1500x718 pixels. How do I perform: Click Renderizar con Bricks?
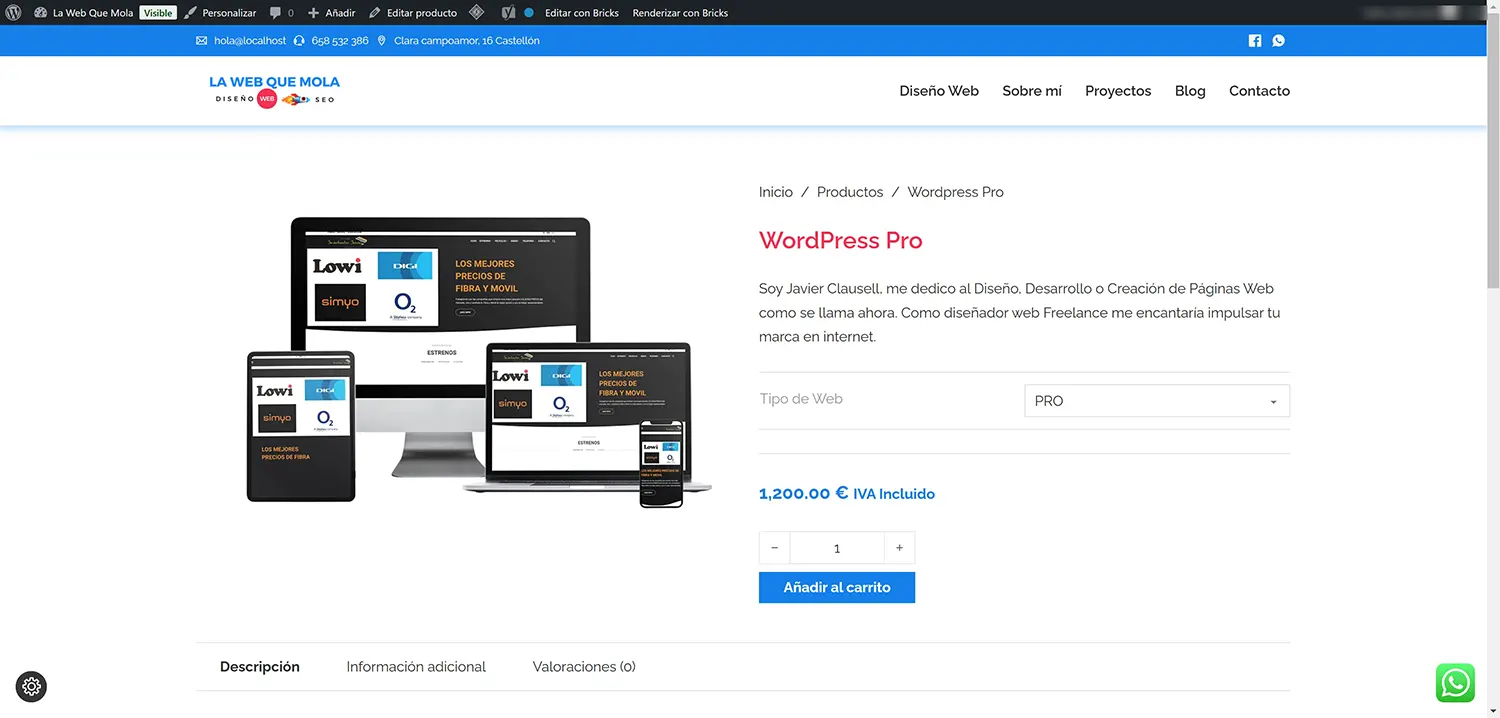coord(680,13)
